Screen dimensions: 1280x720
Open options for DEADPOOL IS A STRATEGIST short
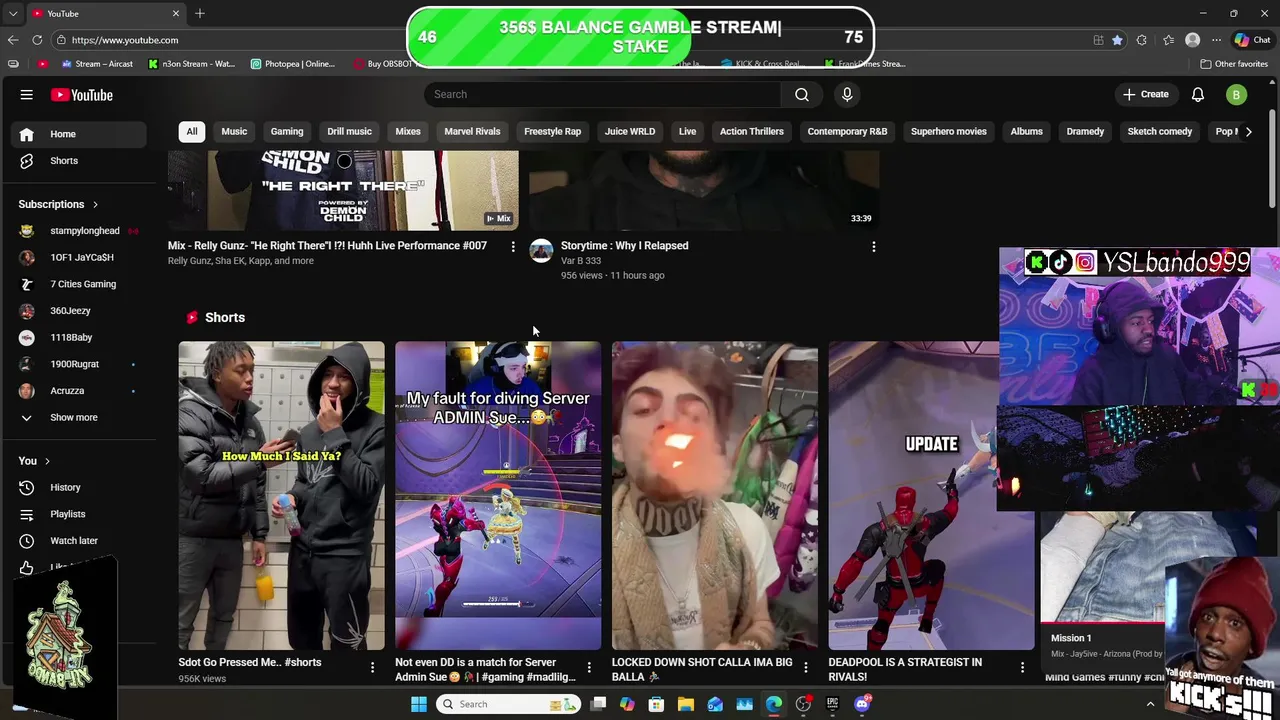[x=1022, y=667]
